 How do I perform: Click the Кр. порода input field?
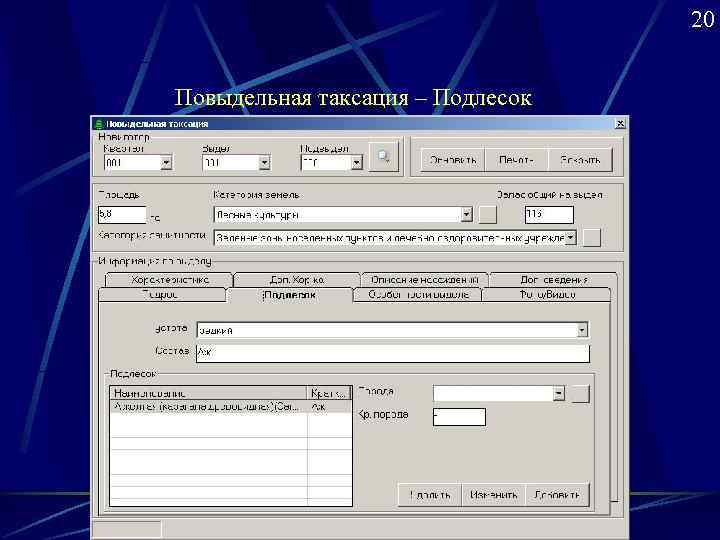tap(459, 417)
